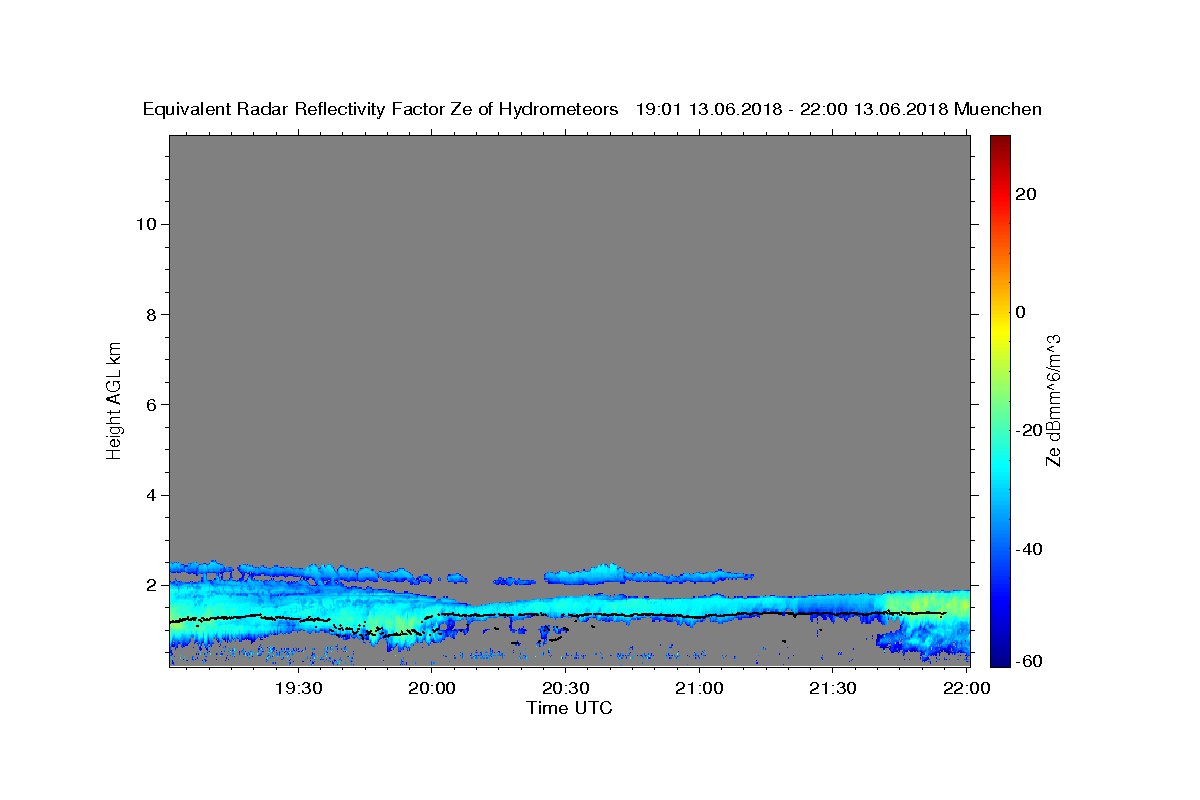The image size is (1200, 800).
Task: Click the height tick label 10
Action: point(145,224)
